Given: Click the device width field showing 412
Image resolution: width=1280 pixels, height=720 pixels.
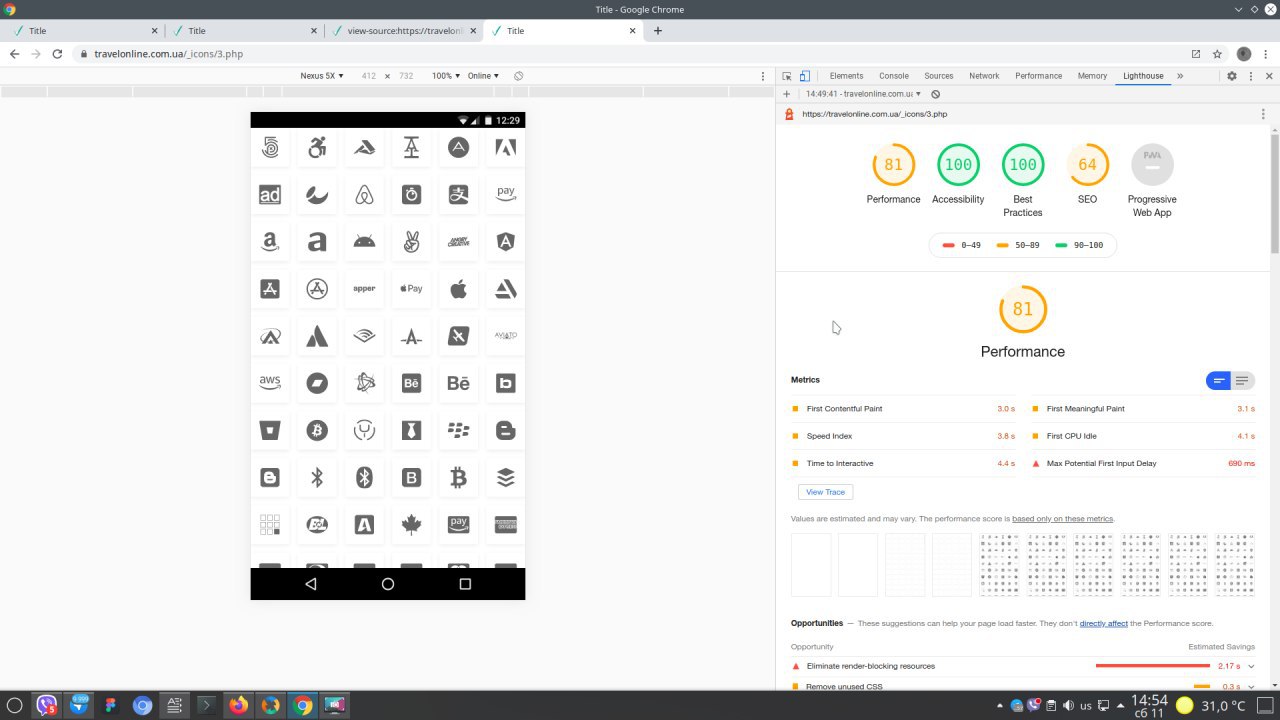Looking at the screenshot, I should click(x=369, y=76).
